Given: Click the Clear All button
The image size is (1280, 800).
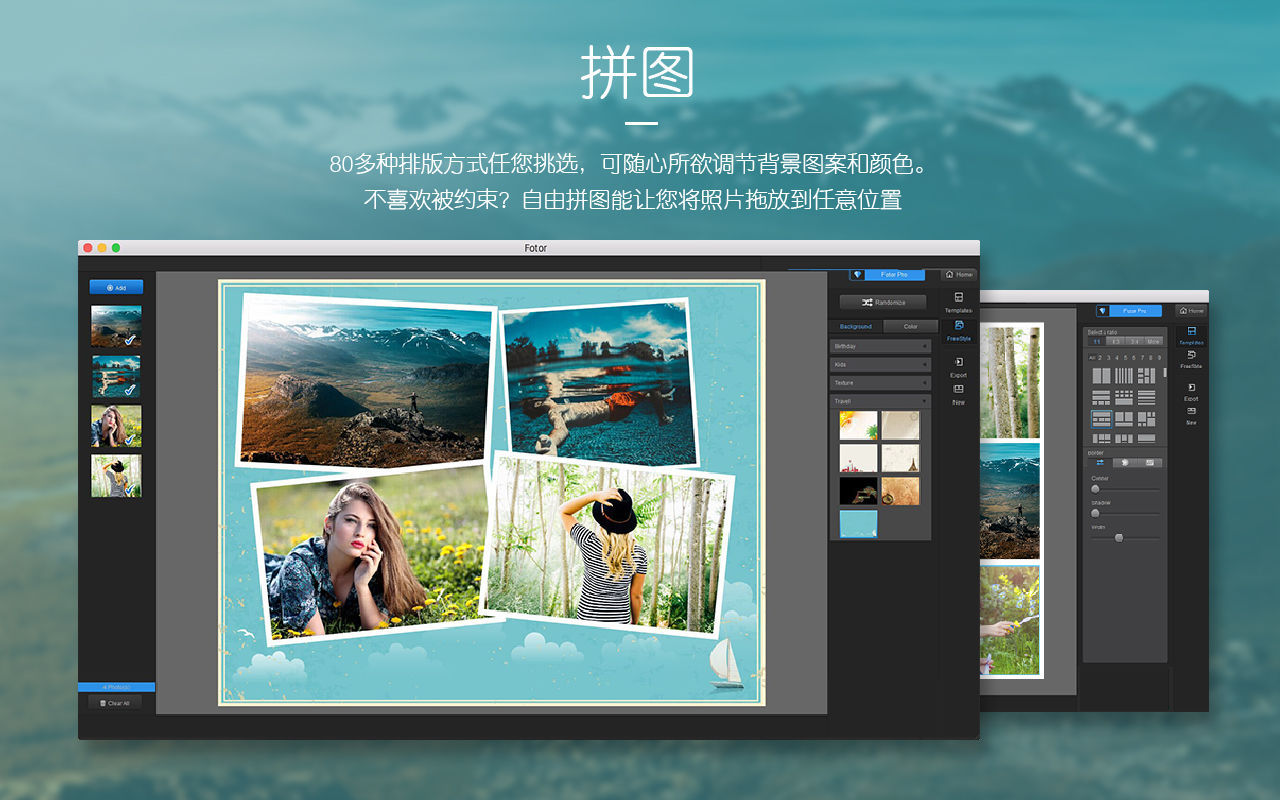Looking at the screenshot, I should pyautogui.click(x=115, y=703).
